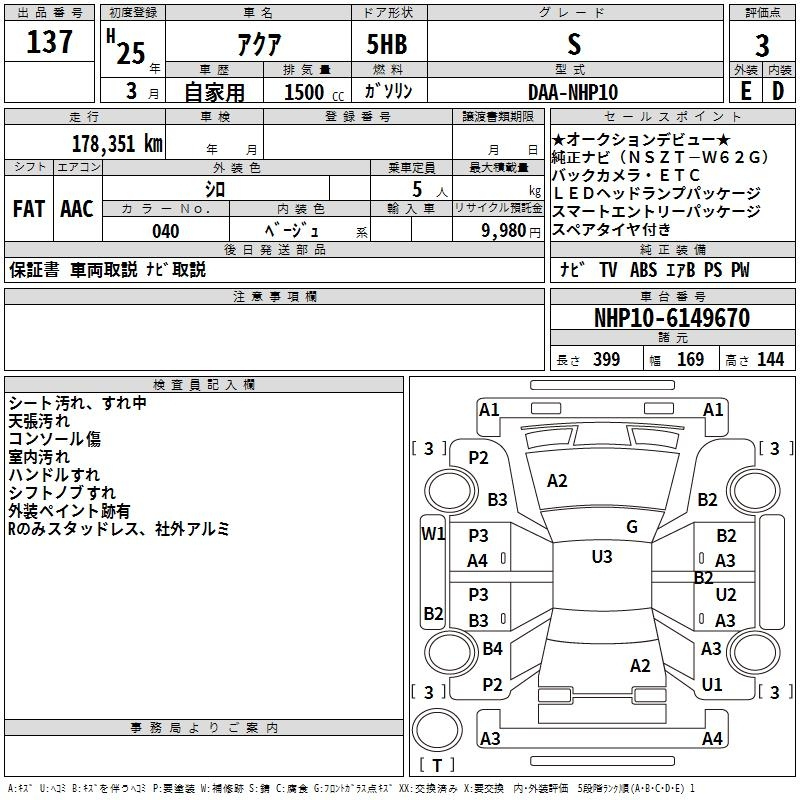Select the ハンドルすれ inspector note line

pyautogui.click(x=54, y=474)
